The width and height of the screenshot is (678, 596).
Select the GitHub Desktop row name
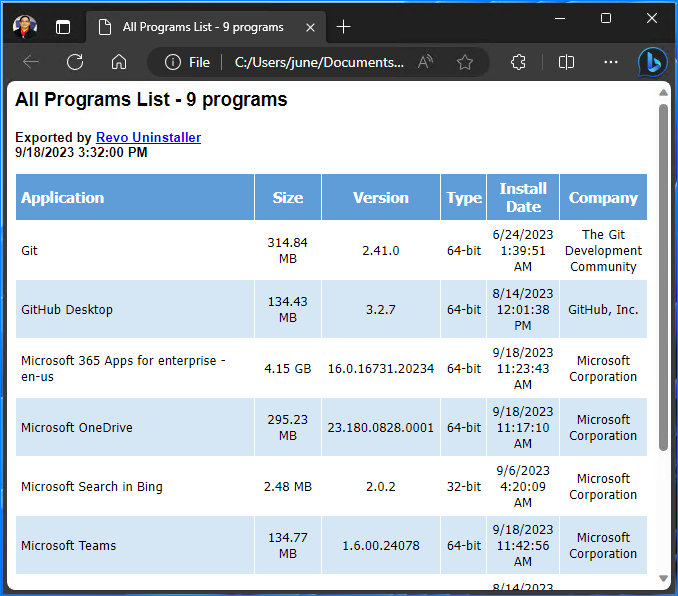tap(67, 310)
